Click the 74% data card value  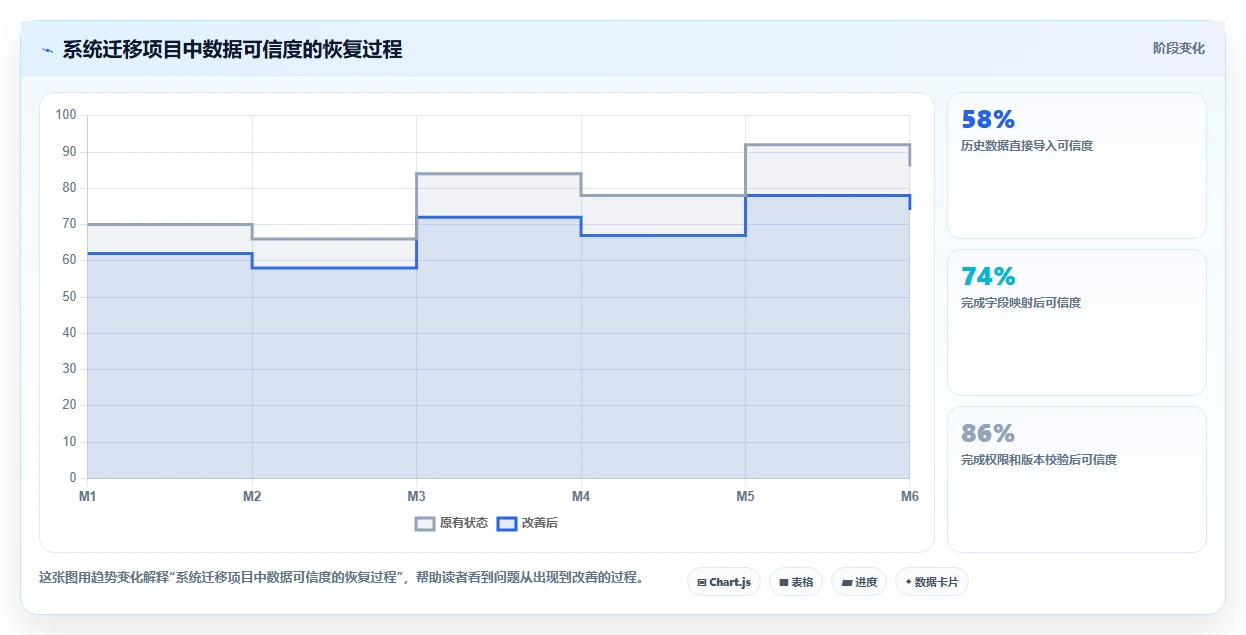988,276
